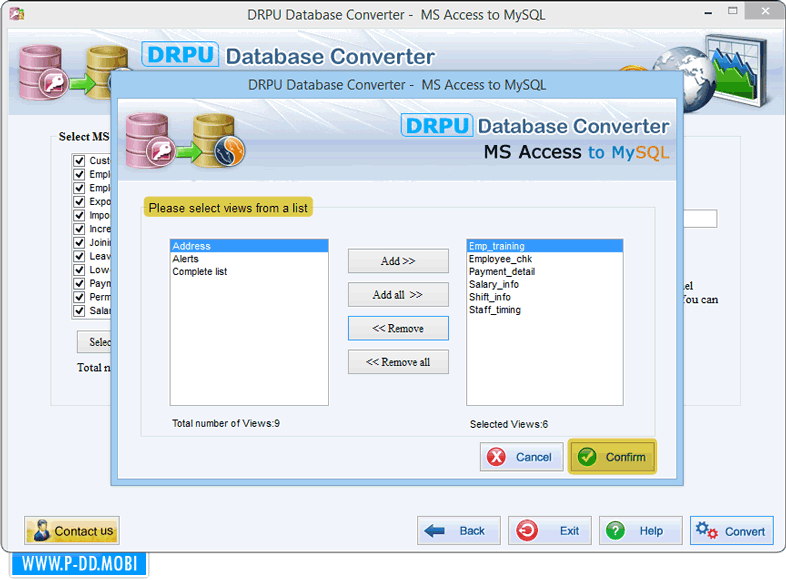Viewport: 786px width, 580px height.
Task: Click the << Remove all button
Action: (398, 362)
